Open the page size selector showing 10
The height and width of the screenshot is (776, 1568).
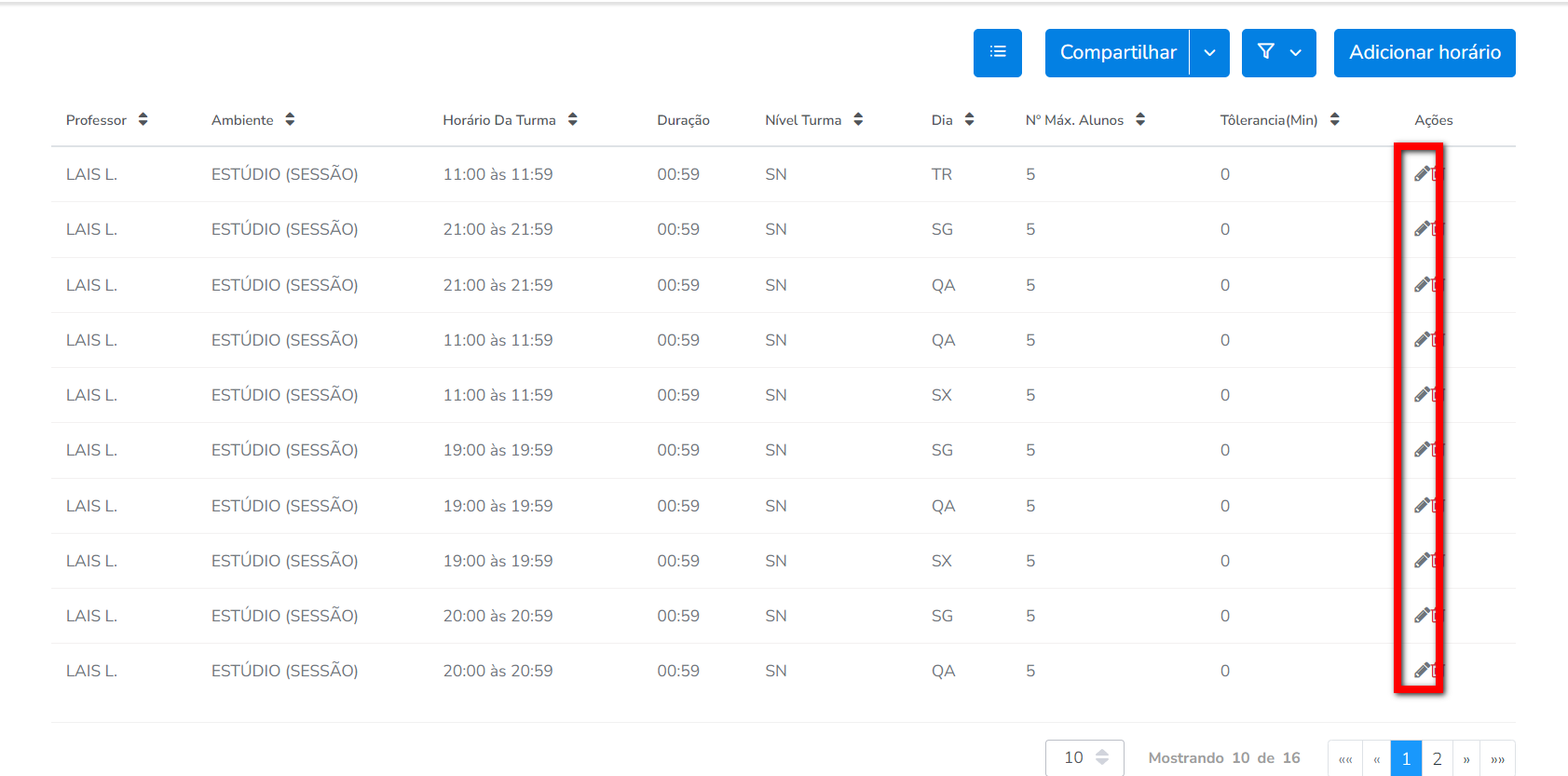(1084, 757)
